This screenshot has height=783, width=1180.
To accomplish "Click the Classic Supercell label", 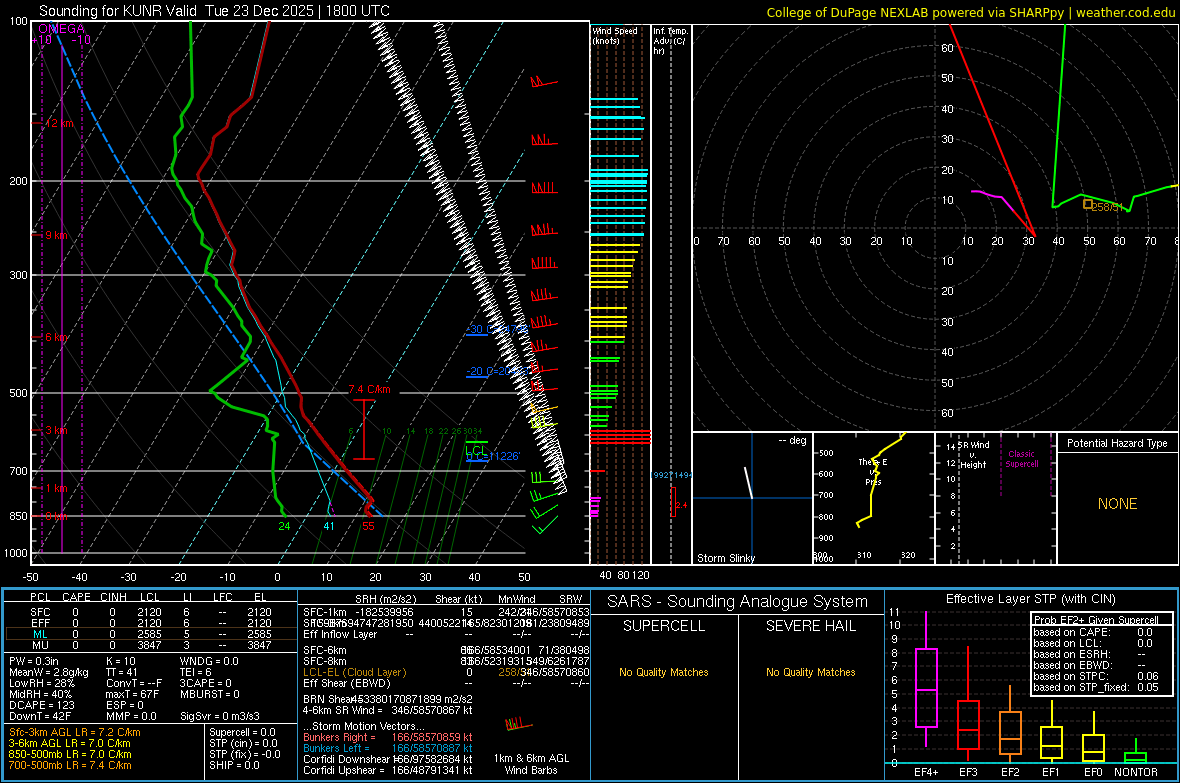I will tap(1022, 459).
